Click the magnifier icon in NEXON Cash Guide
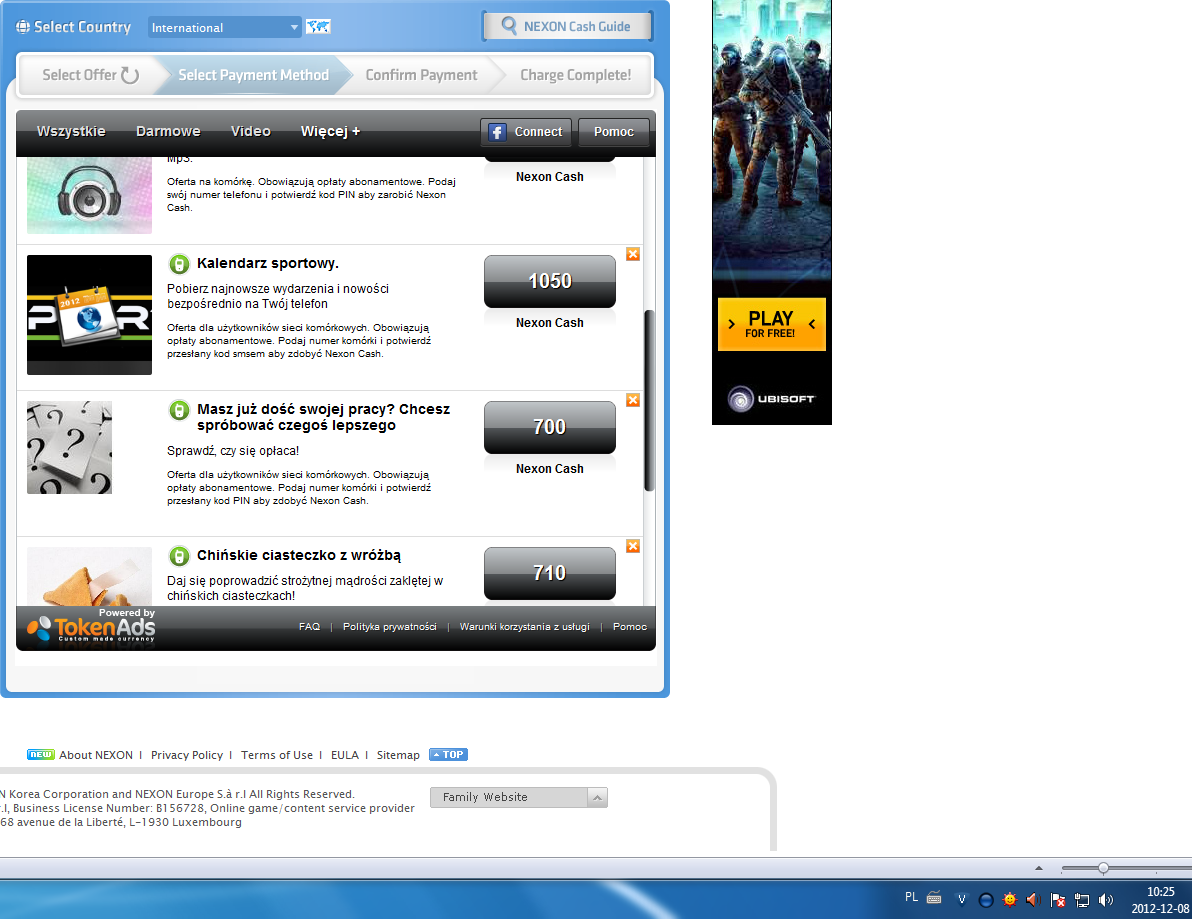This screenshot has height=919, width=1192. [509, 26]
